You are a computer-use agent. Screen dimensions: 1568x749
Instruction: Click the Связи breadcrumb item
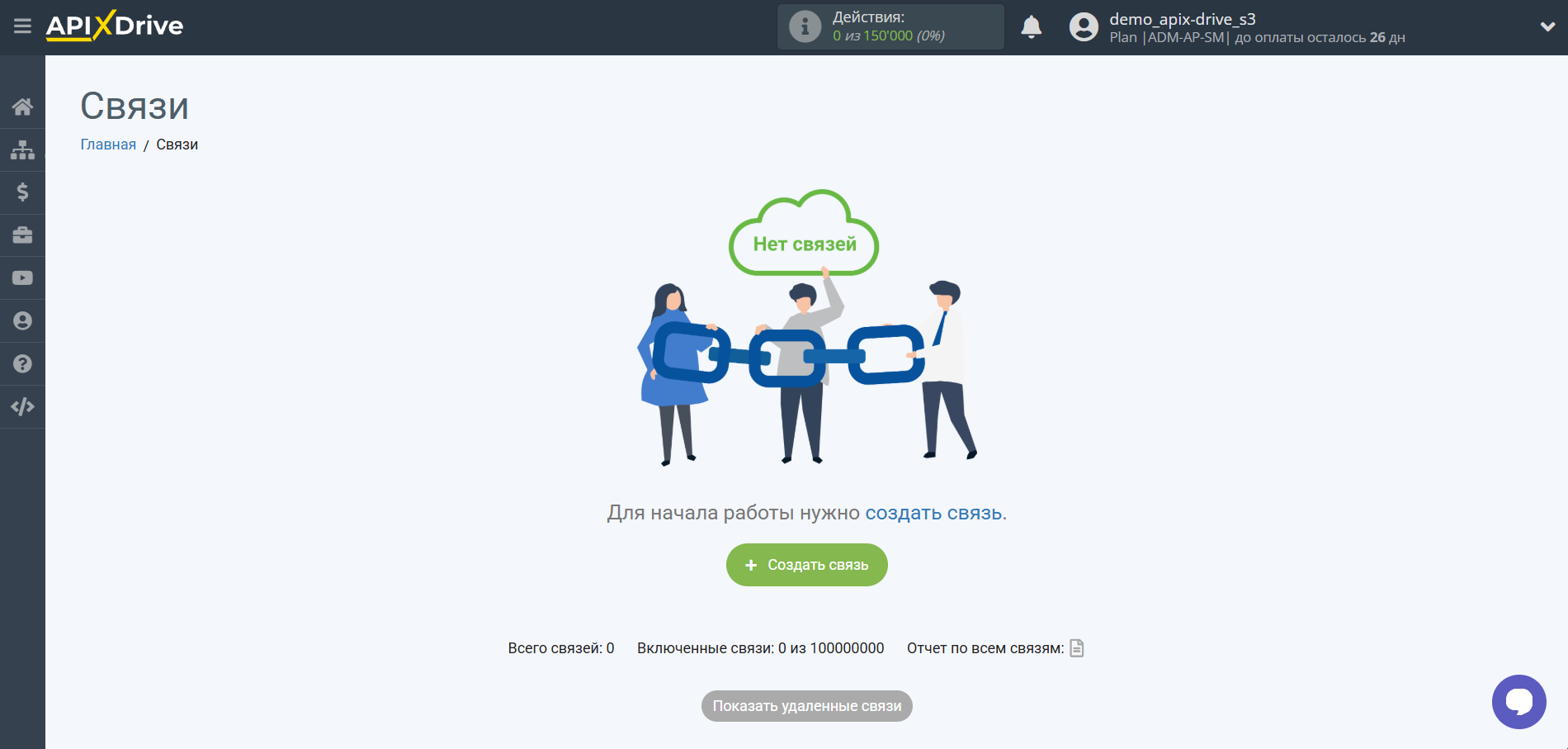coord(177,145)
